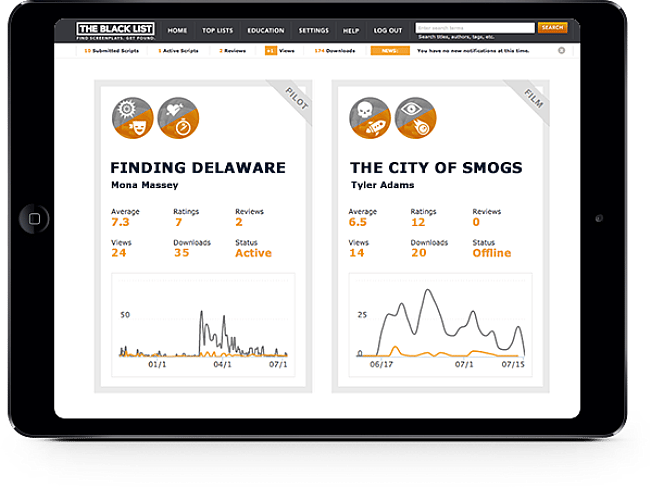Click the 6.5 average rating value
The image size is (650, 487).
click(357, 222)
